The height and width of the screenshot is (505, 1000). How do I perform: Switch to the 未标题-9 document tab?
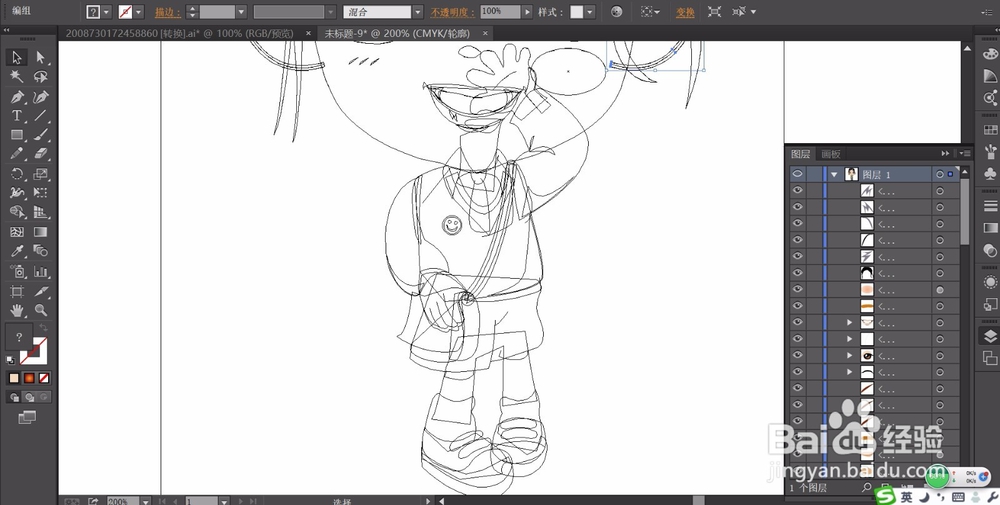coord(397,33)
